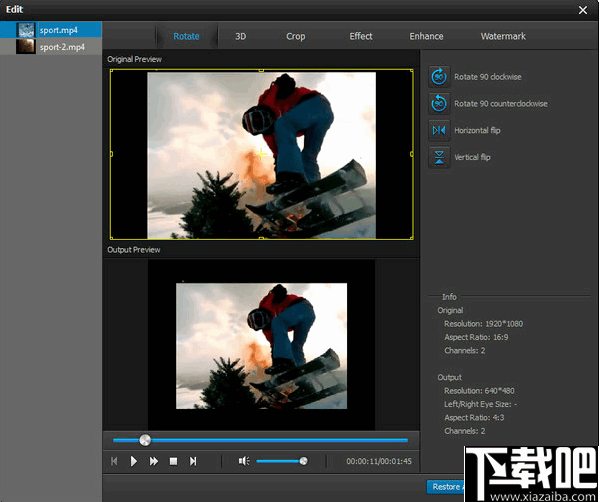Click the Horizontal flip icon
Screen dimensions: 600x502
pyautogui.click(x=439, y=130)
